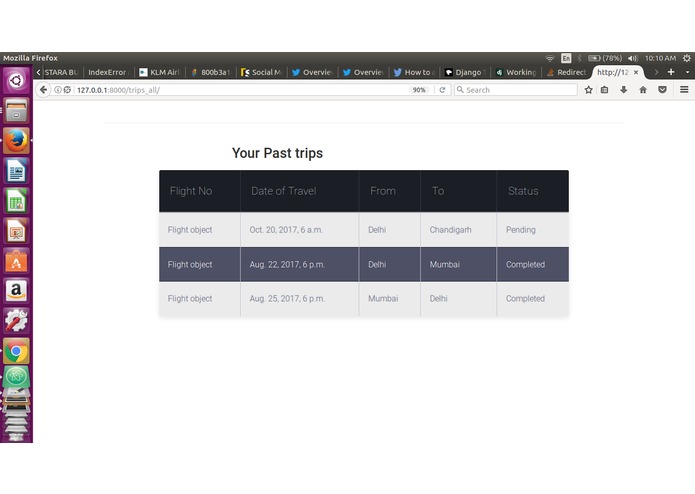The image size is (695, 494).
Task: Switch to the Django tab
Action: (x=465, y=72)
